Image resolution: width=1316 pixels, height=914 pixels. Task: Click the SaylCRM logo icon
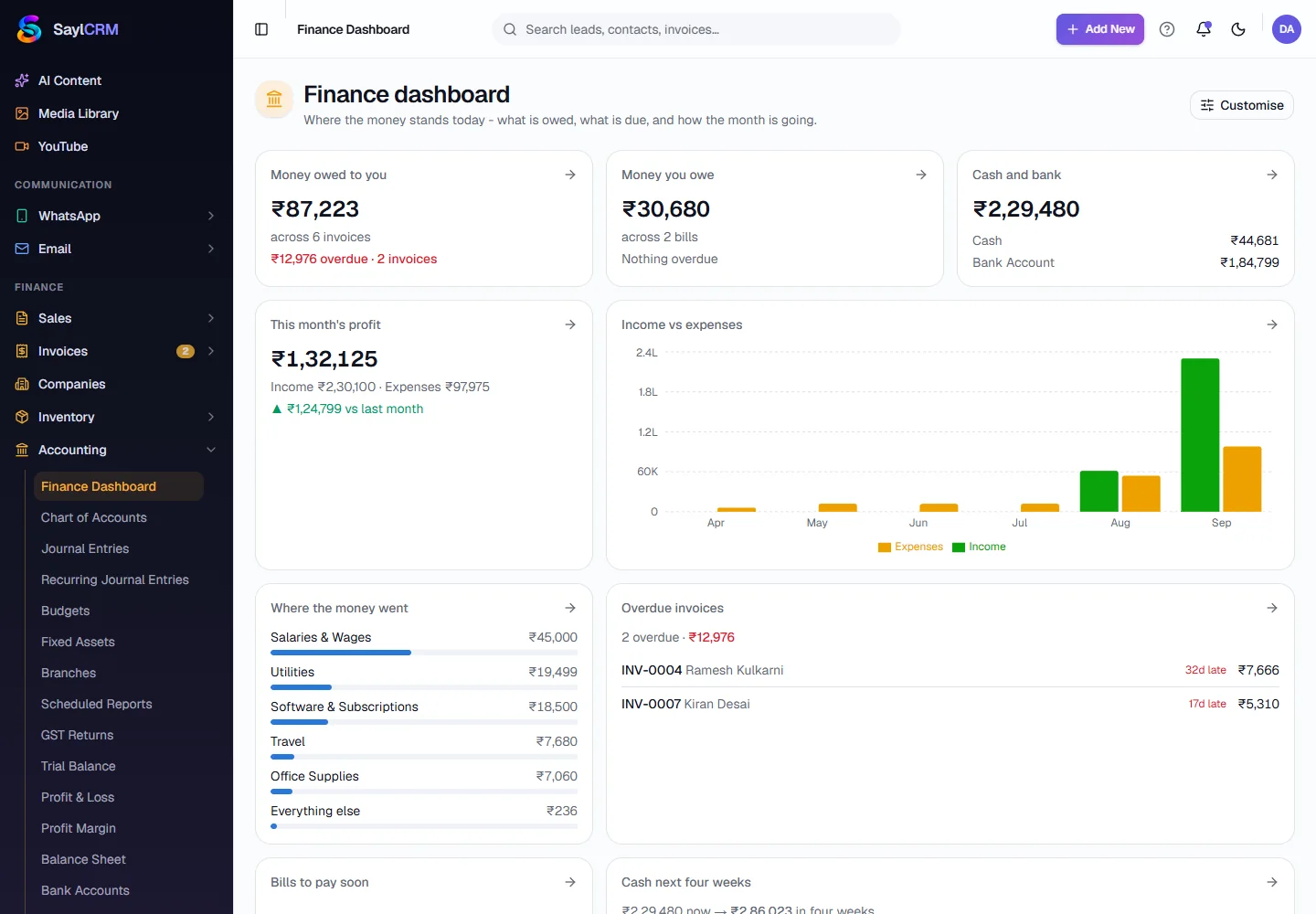[29, 29]
